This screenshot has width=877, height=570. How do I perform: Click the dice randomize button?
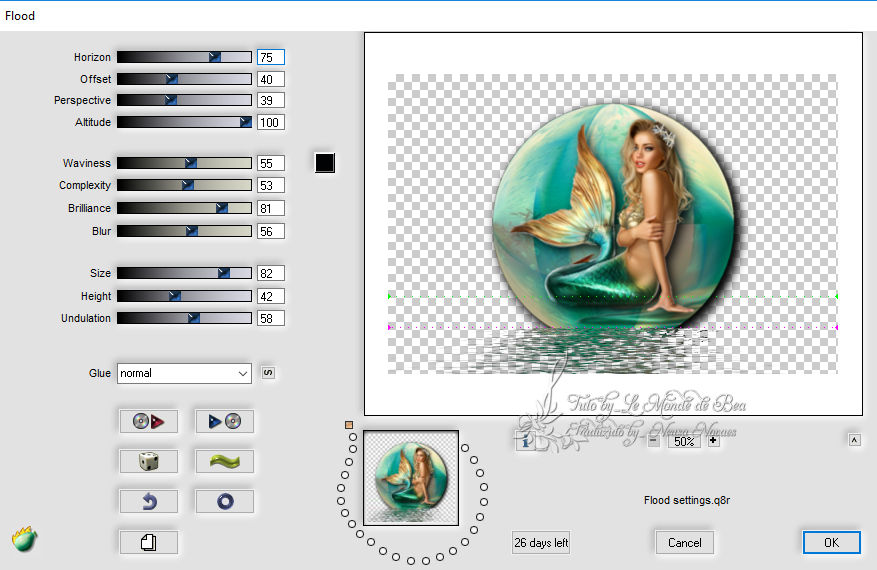[148, 461]
